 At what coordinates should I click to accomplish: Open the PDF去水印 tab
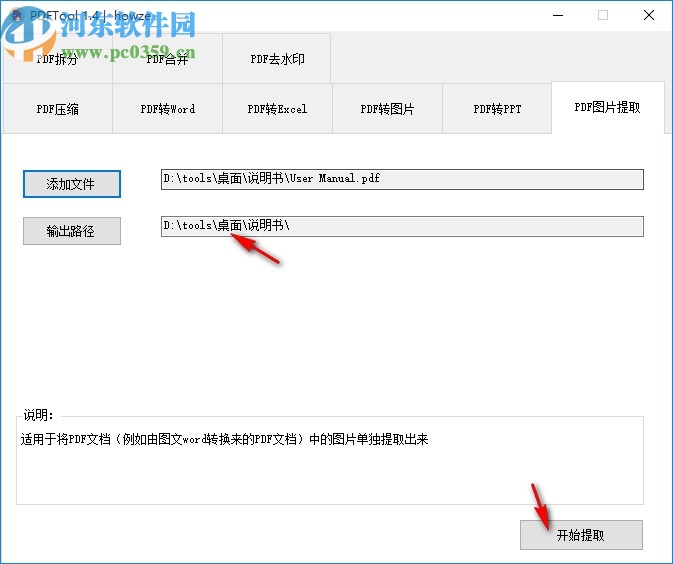pyautogui.click(x=277, y=59)
